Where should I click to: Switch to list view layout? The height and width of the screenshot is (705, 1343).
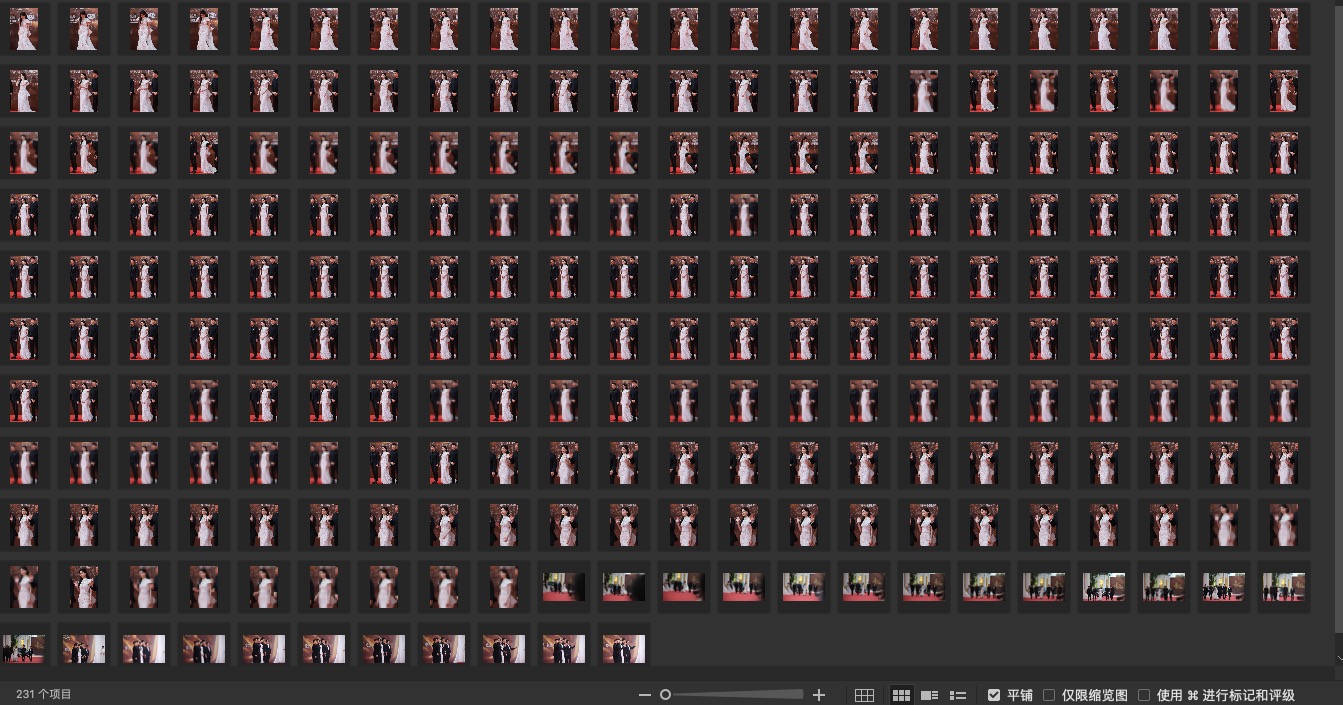pos(957,695)
